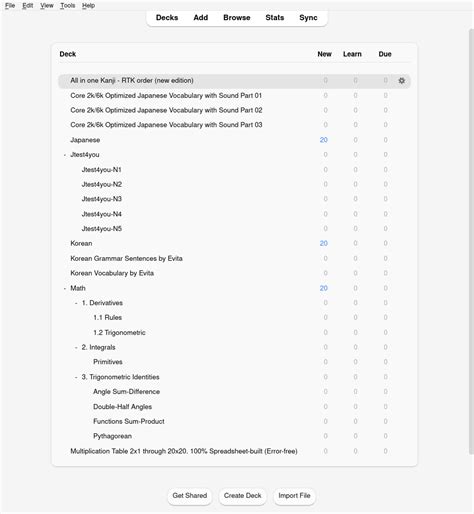This screenshot has height=514, width=474.
Task: Open the File menu
Action: (10, 5)
